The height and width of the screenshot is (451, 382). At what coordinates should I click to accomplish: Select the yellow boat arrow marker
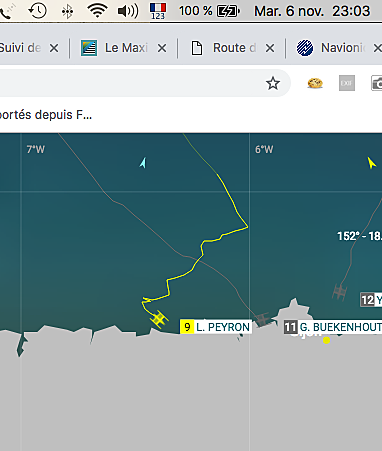(x=371, y=163)
